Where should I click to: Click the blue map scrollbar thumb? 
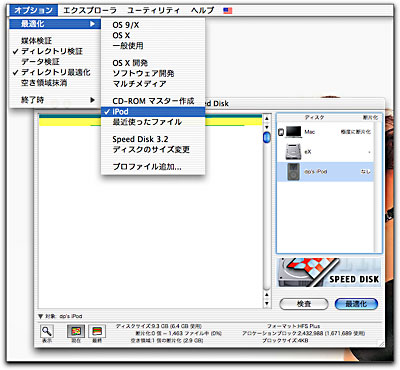267,137
